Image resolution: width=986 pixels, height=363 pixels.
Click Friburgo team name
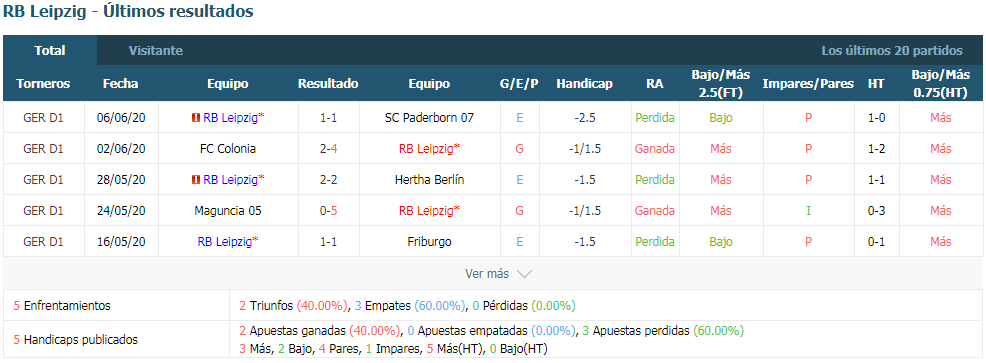coord(429,242)
